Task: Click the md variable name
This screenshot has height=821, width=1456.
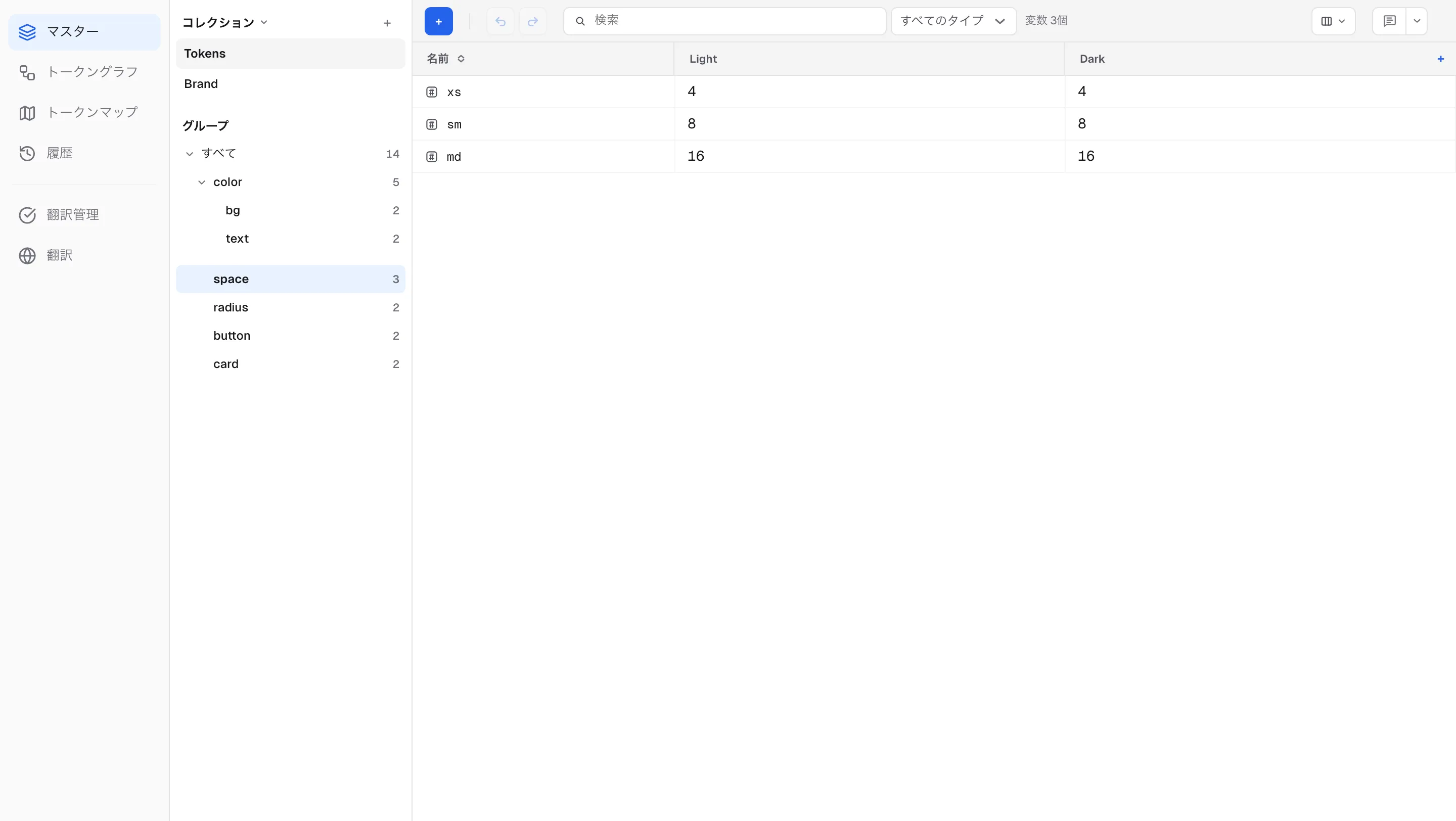Action: click(454, 157)
